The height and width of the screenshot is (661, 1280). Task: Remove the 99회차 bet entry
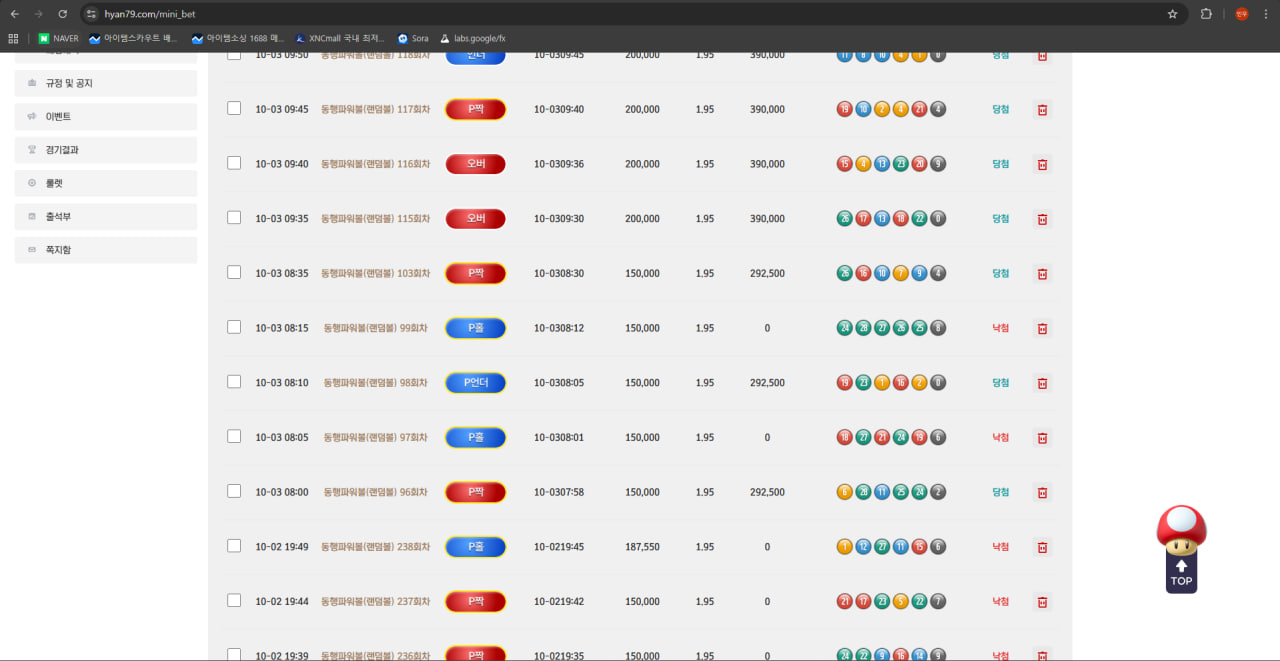[1042, 328]
